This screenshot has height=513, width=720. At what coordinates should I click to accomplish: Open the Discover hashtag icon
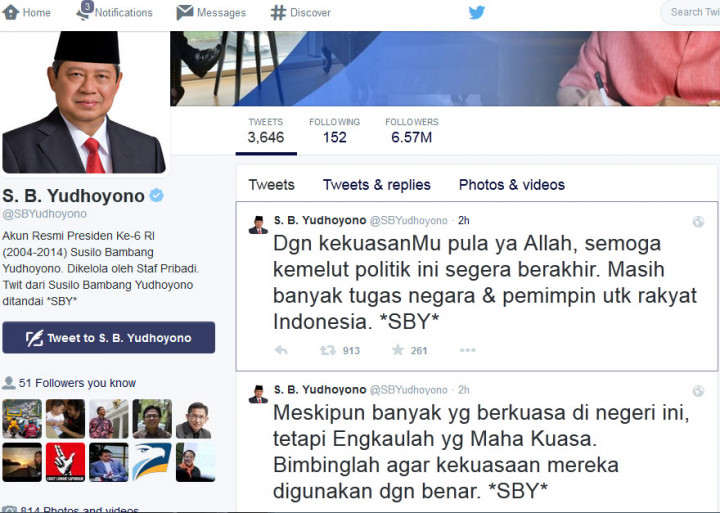(x=278, y=12)
